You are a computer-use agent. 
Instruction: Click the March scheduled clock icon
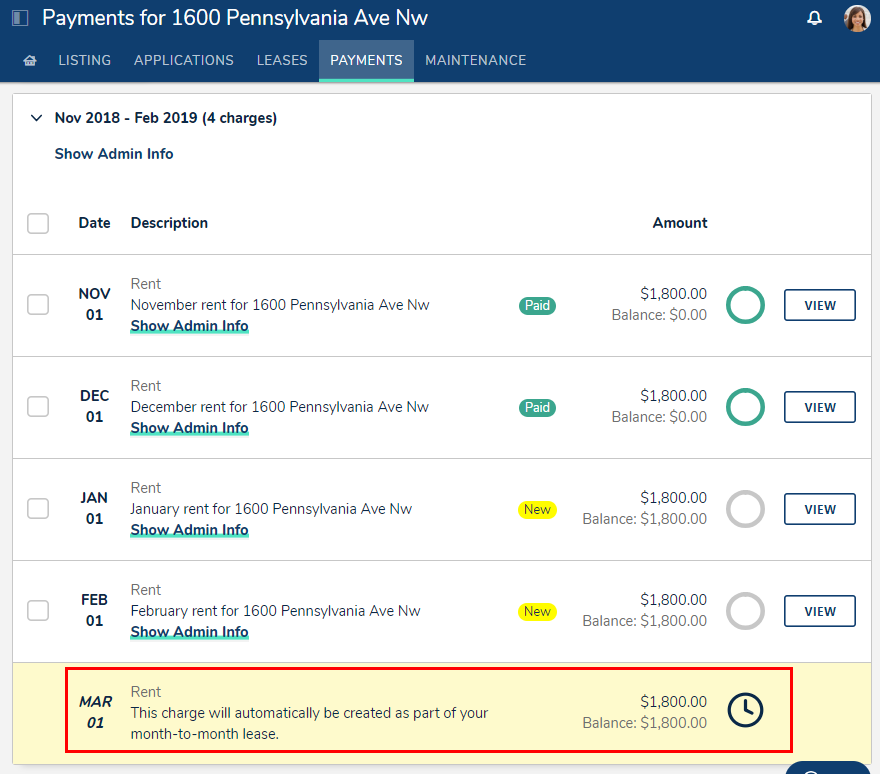click(x=745, y=710)
